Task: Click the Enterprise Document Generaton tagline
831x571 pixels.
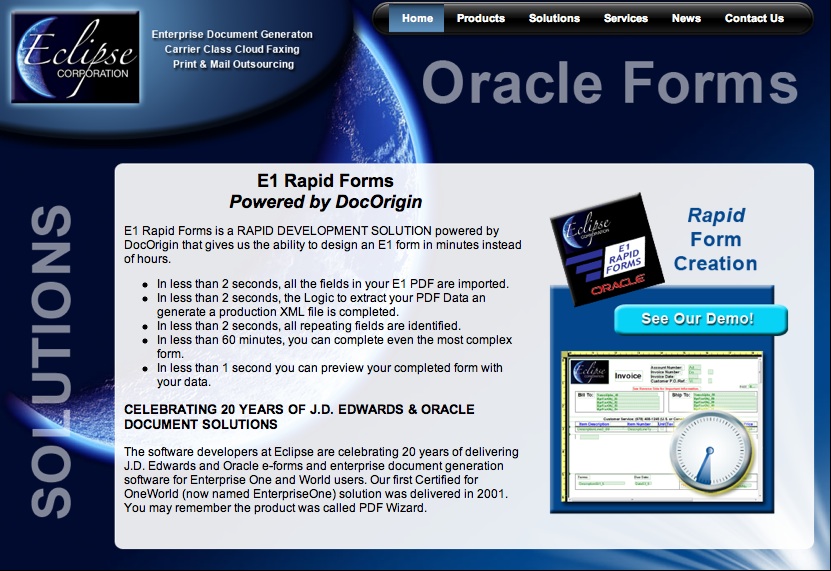Action: point(232,34)
